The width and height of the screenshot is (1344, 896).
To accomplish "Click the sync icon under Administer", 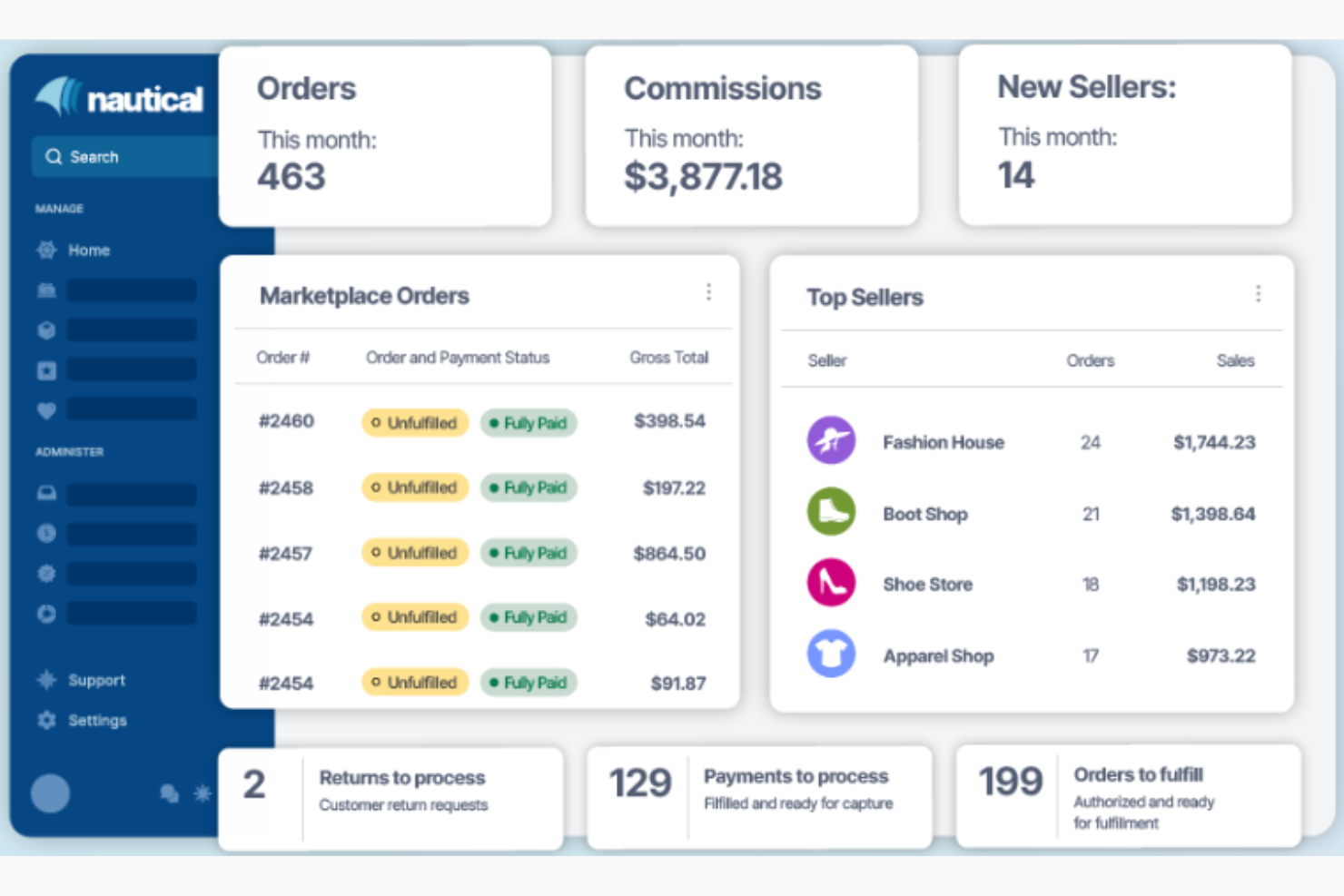I will (x=45, y=614).
